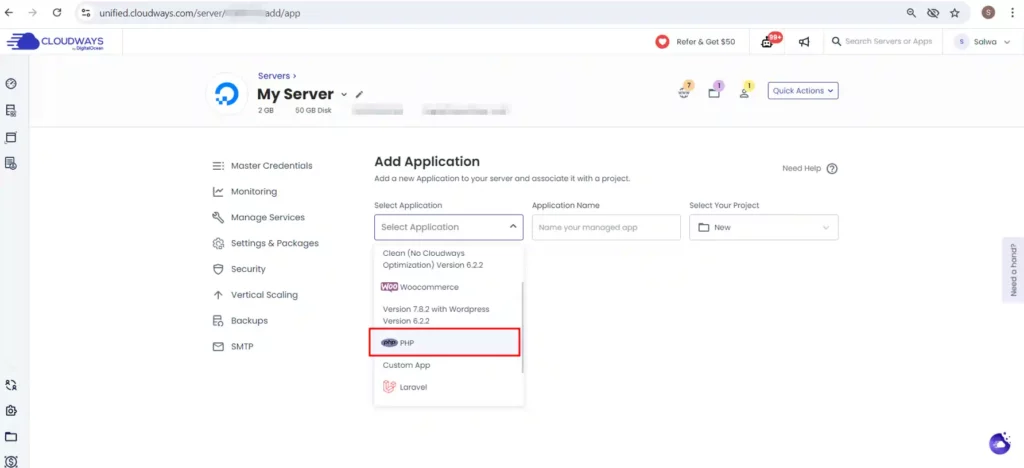Edit the server name with pencil icon
This screenshot has height=468, width=1024.
[359, 95]
